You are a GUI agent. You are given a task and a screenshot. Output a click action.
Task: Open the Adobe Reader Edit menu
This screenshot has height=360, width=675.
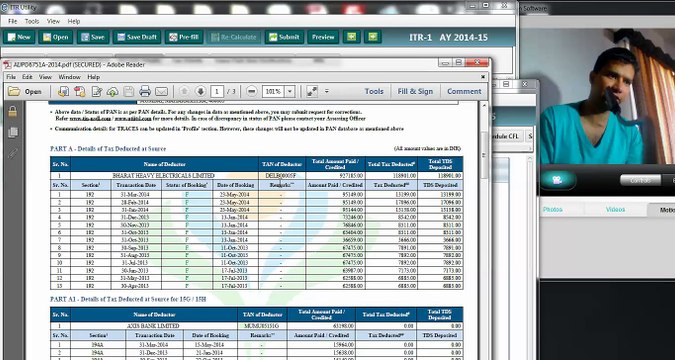[27, 77]
